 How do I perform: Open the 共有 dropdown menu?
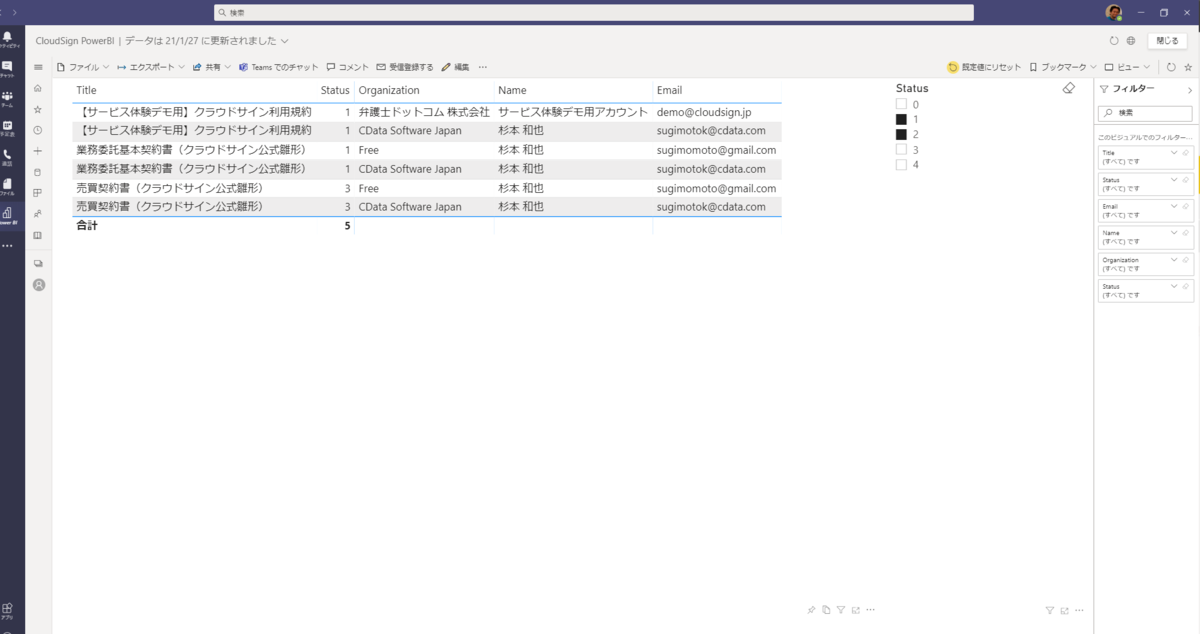[x=212, y=67]
